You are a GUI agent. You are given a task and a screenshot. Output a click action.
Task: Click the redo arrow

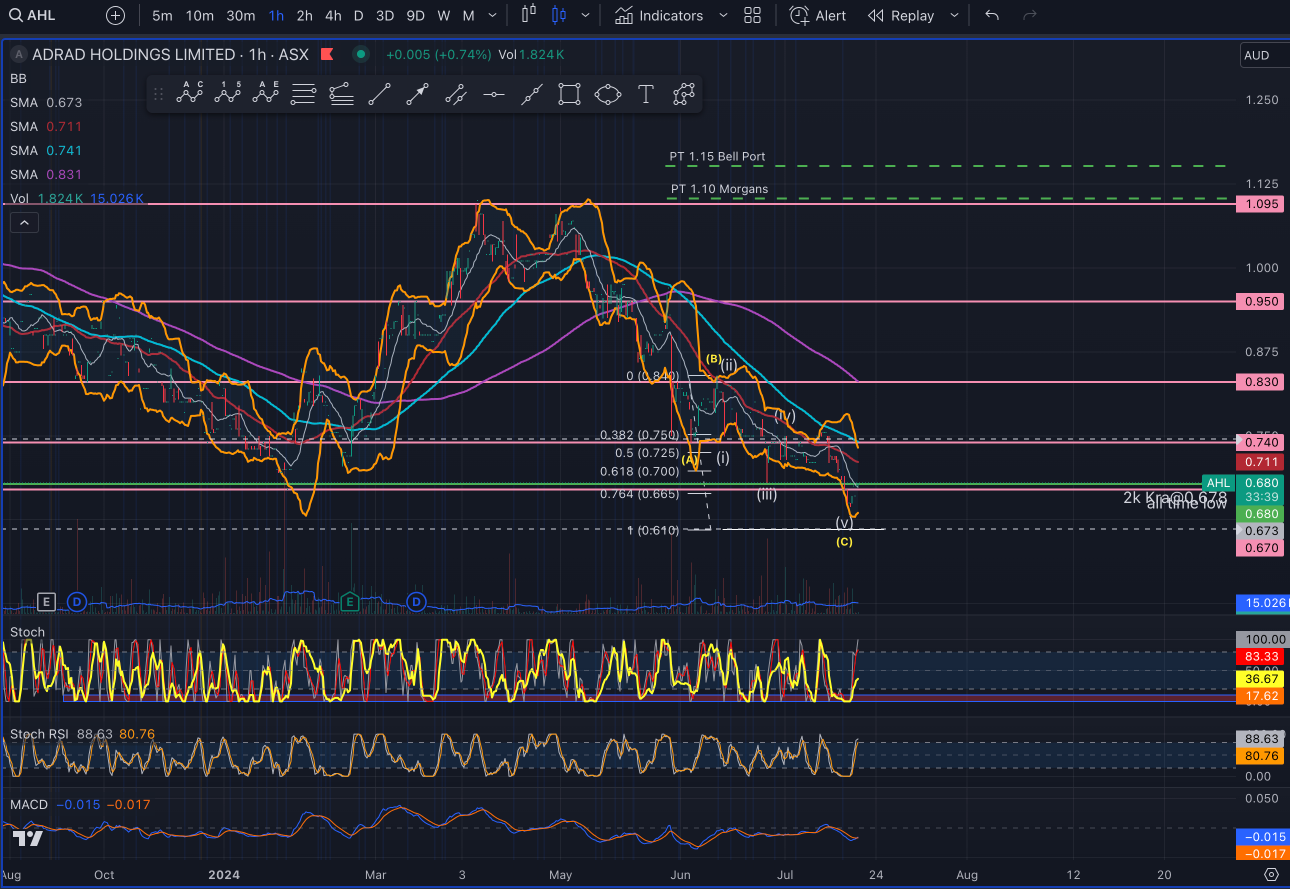tap(1030, 15)
